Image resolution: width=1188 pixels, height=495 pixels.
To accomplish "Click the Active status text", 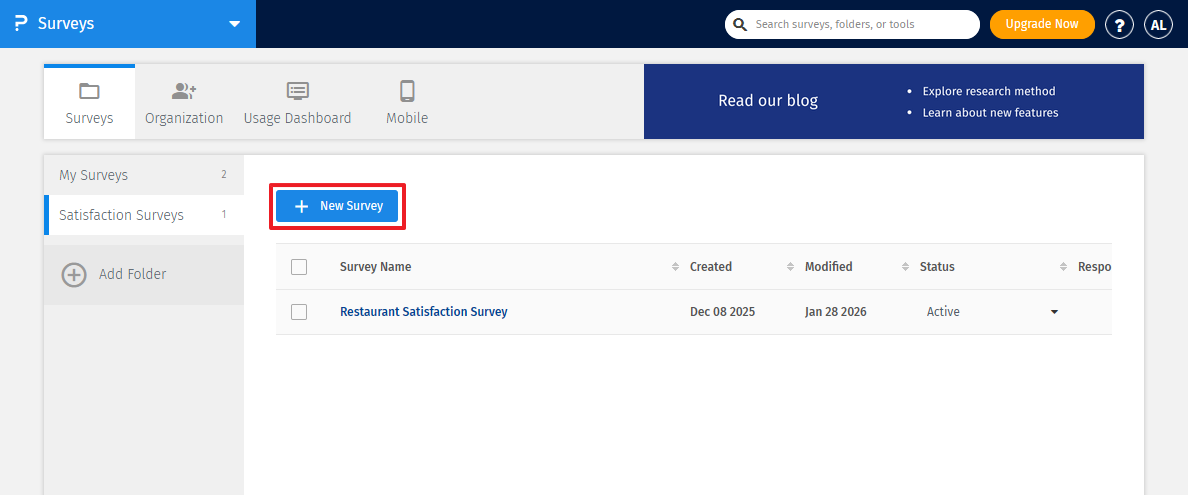I will (943, 312).
